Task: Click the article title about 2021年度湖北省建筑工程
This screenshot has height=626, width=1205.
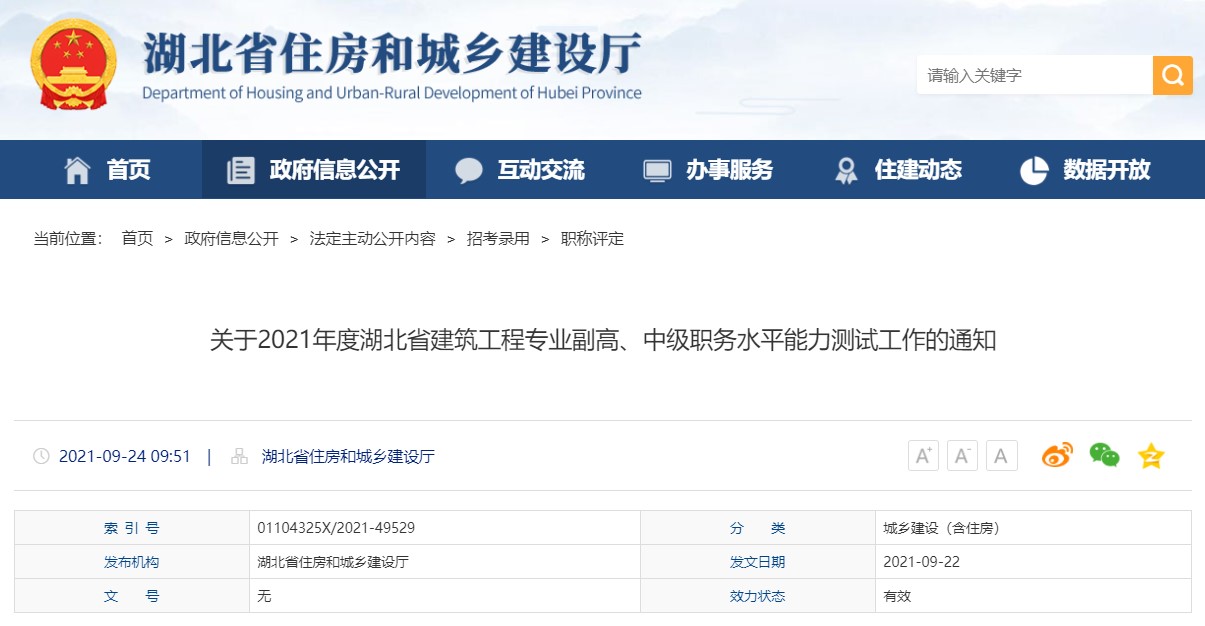Action: [x=603, y=340]
